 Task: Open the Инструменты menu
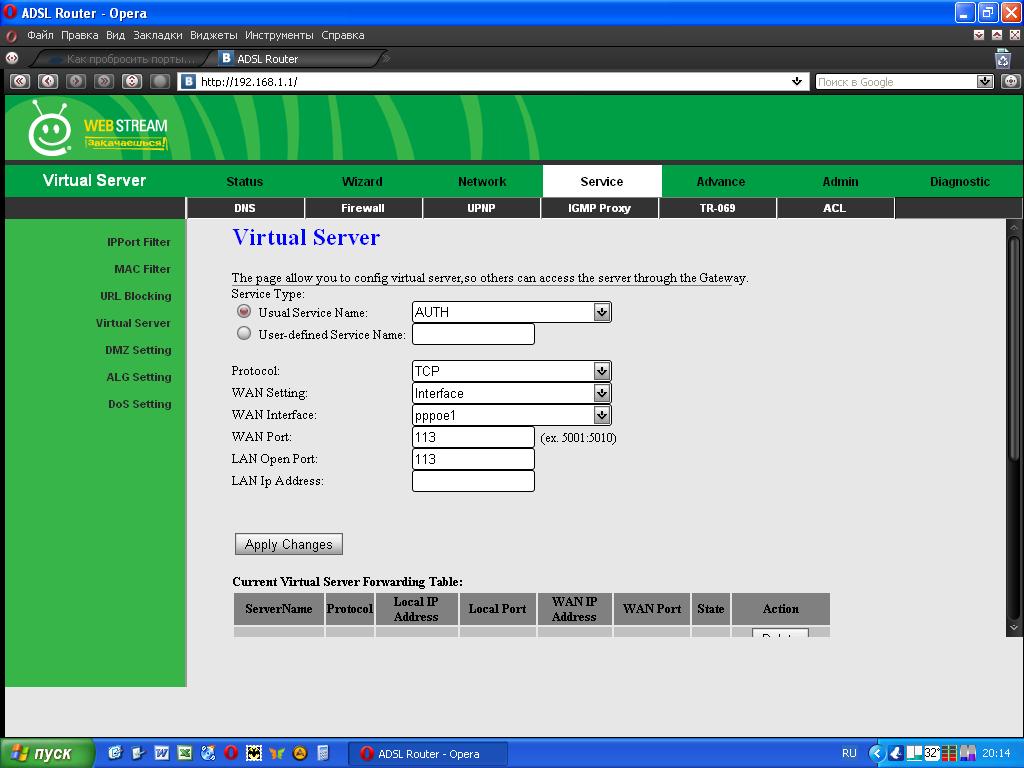click(x=279, y=35)
